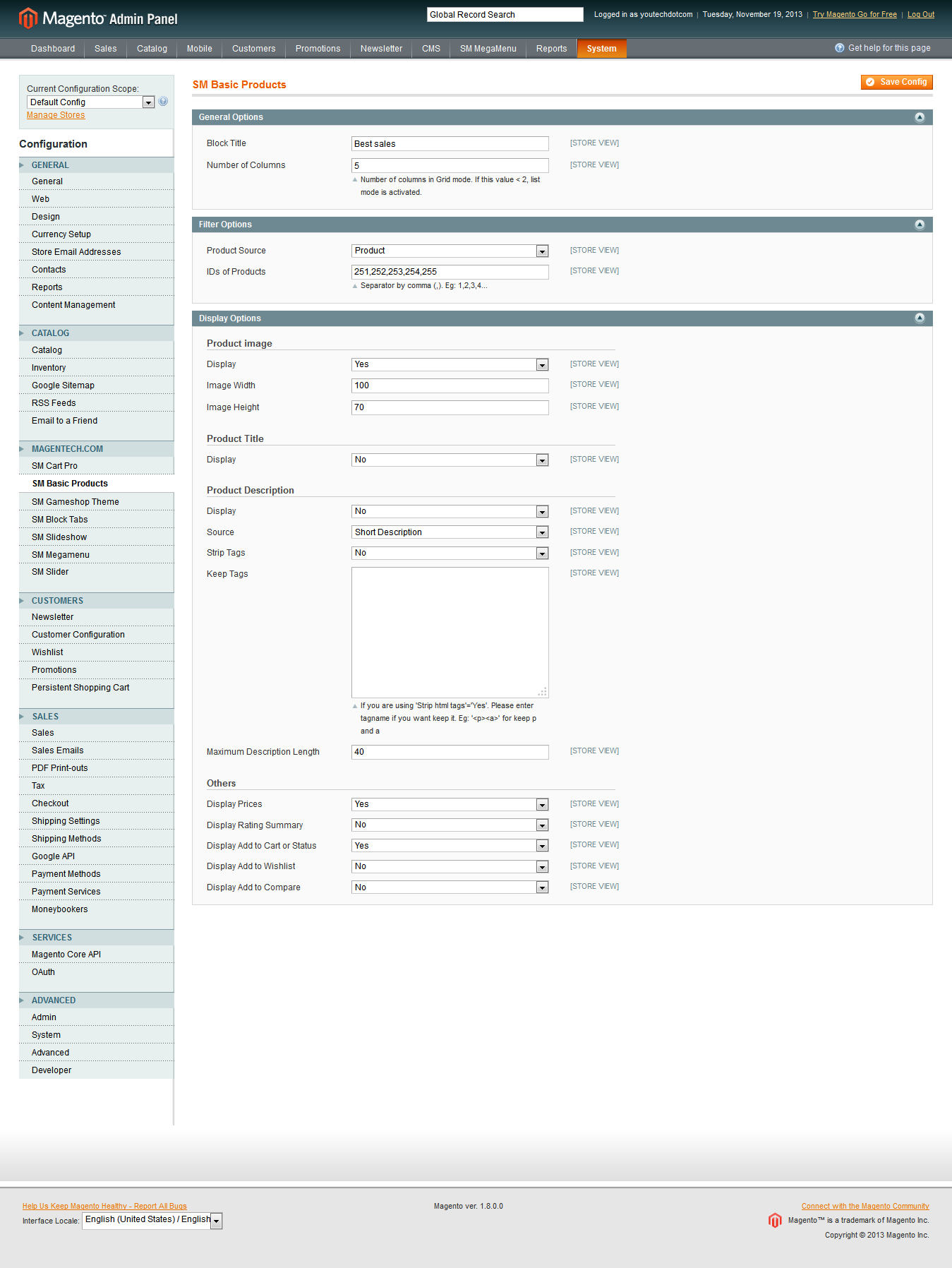952x1268 pixels.
Task: Open description Source dropdown
Action: point(450,532)
